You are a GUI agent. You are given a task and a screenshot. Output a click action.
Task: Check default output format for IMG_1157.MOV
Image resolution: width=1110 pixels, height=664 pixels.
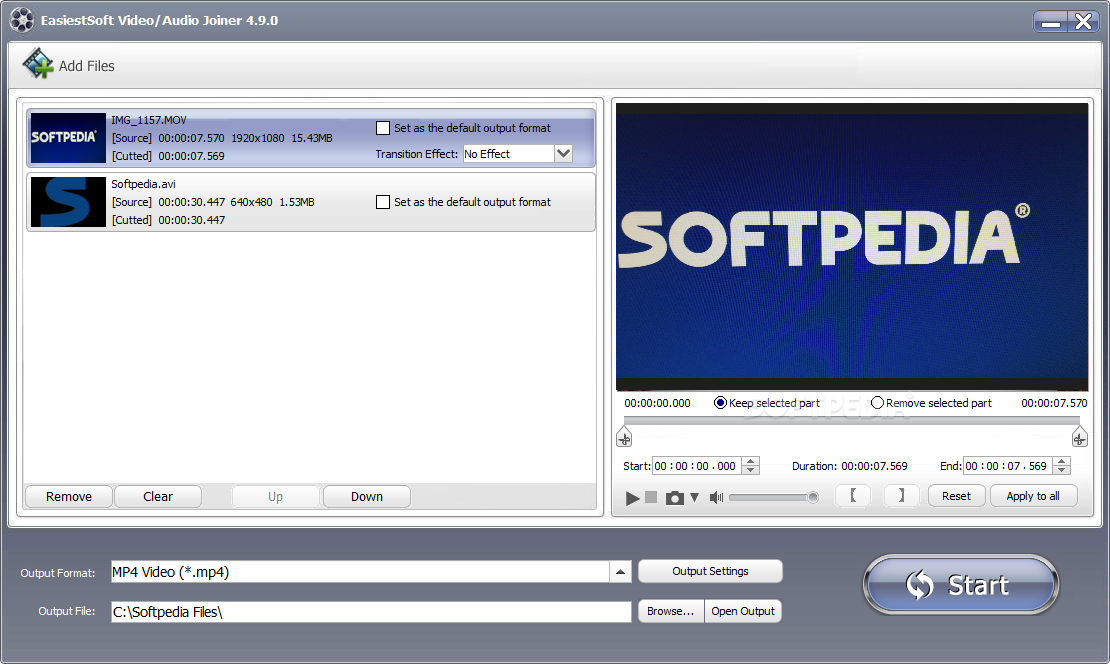click(383, 128)
